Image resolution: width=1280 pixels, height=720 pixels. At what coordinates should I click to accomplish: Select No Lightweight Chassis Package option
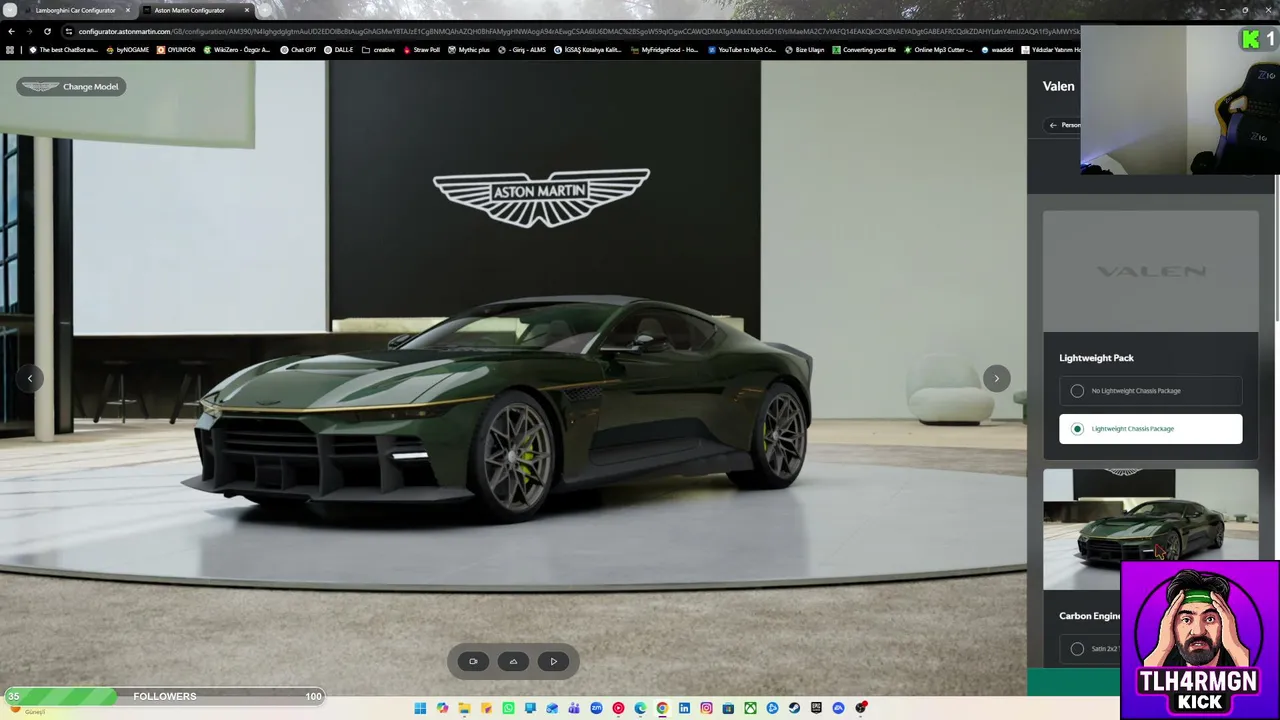[x=1150, y=391]
